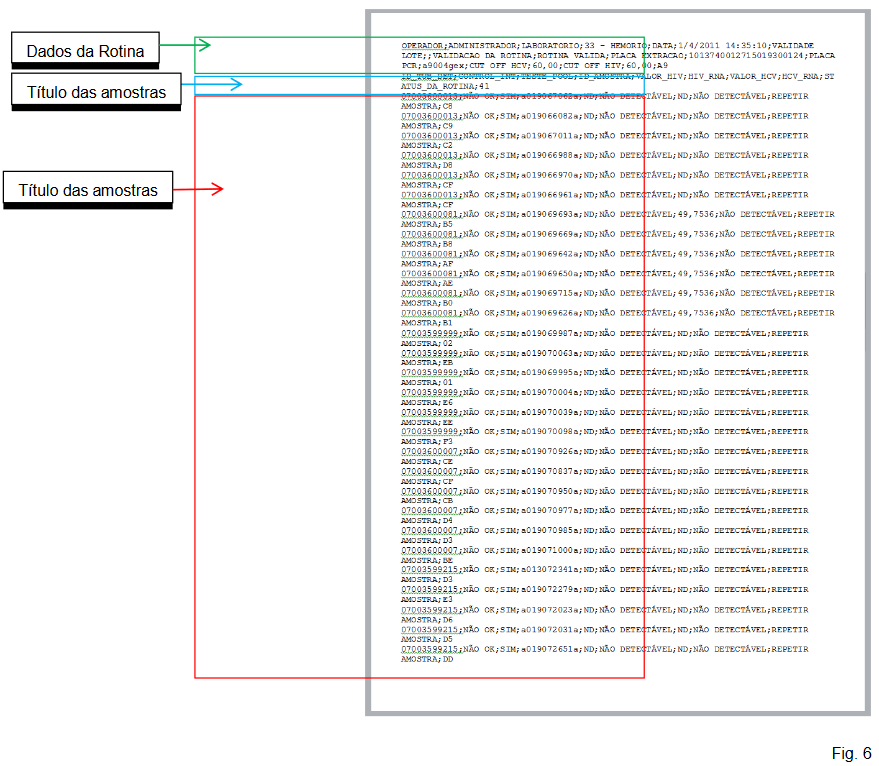Click the "HCV_RNA" column title
The width and height of the screenshot is (879, 766).
[802, 76]
